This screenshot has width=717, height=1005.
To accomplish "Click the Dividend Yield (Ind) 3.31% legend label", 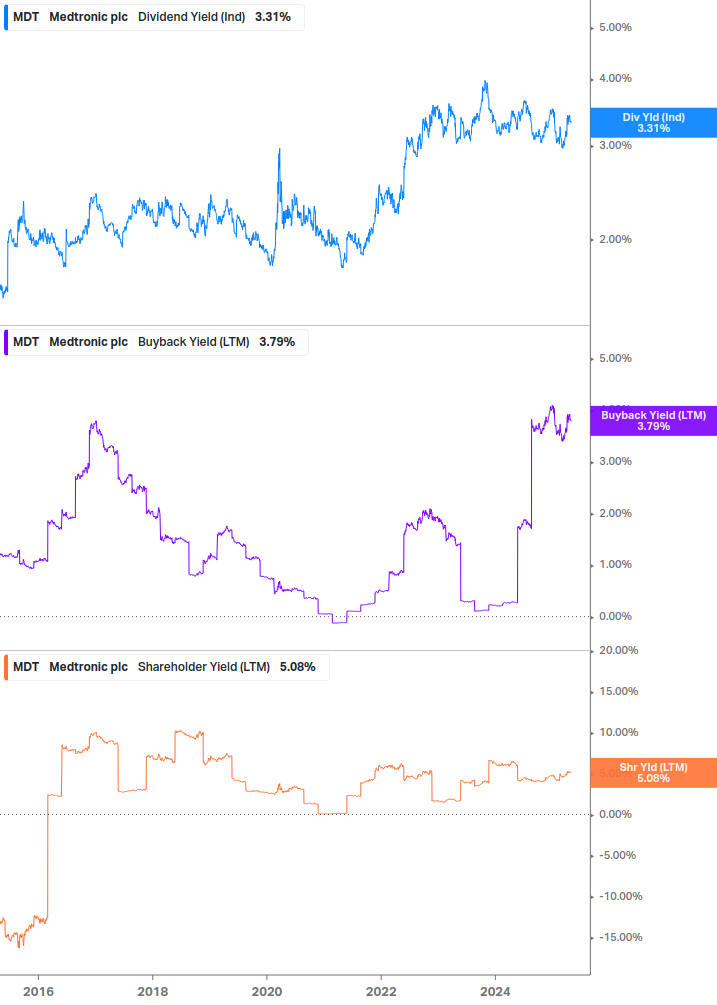I will point(154,17).
